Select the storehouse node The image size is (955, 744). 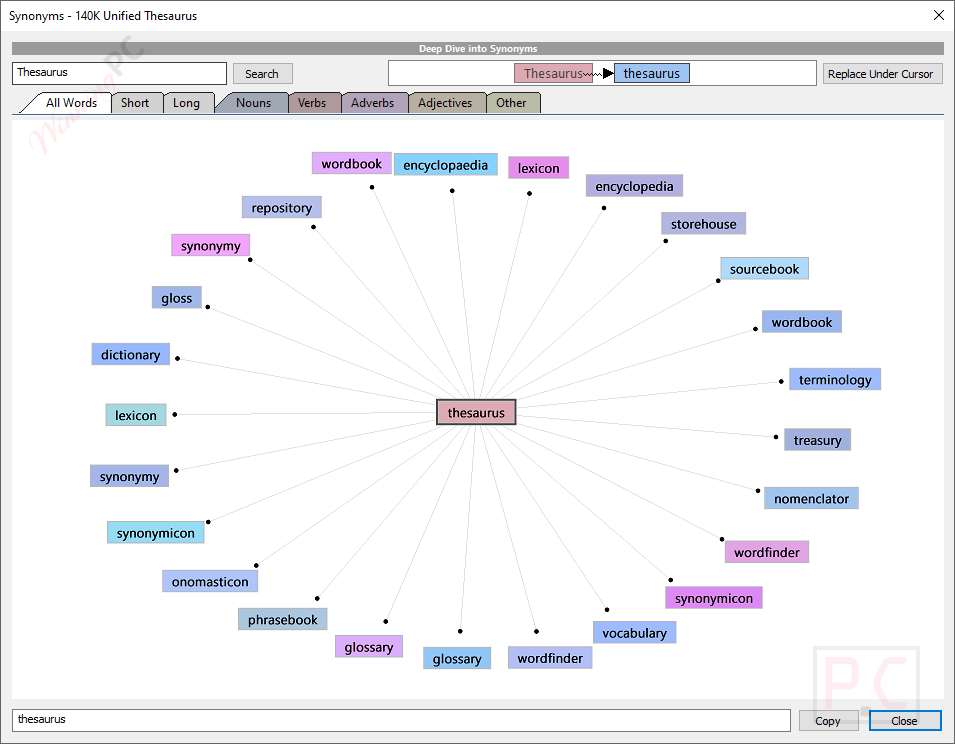(x=703, y=224)
